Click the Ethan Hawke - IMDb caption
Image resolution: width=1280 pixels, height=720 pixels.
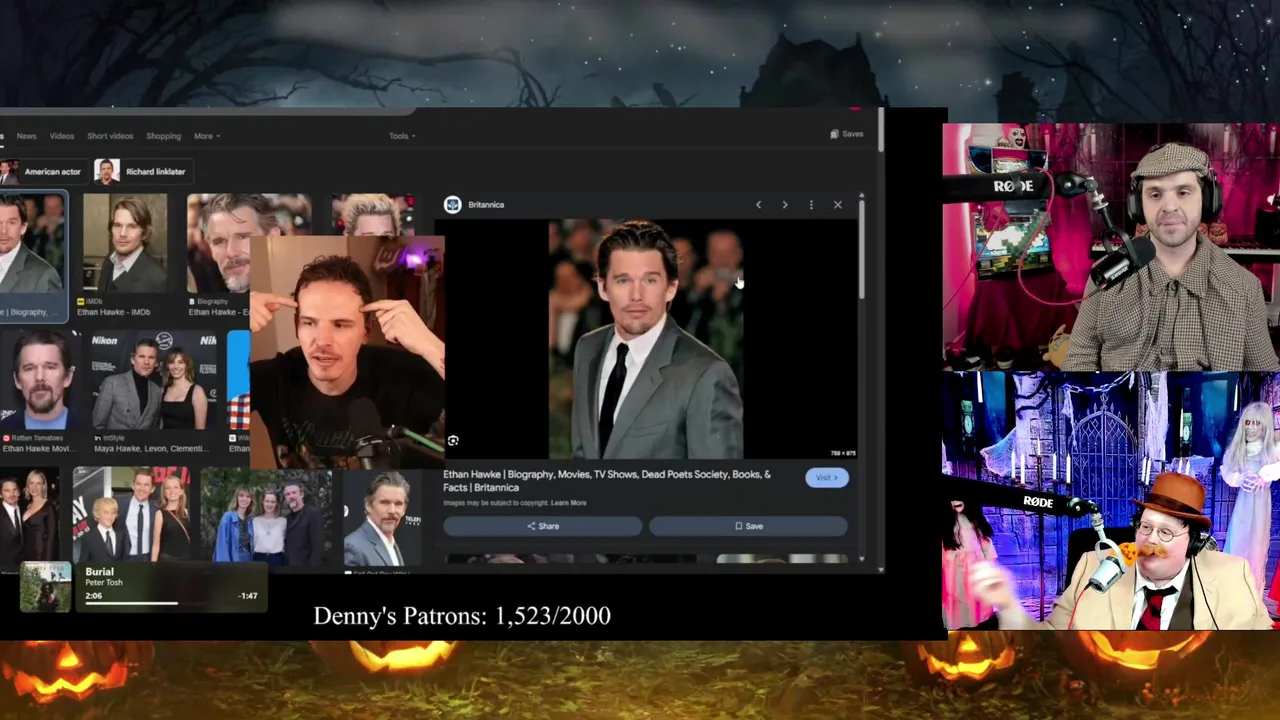pyautogui.click(x=114, y=312)
